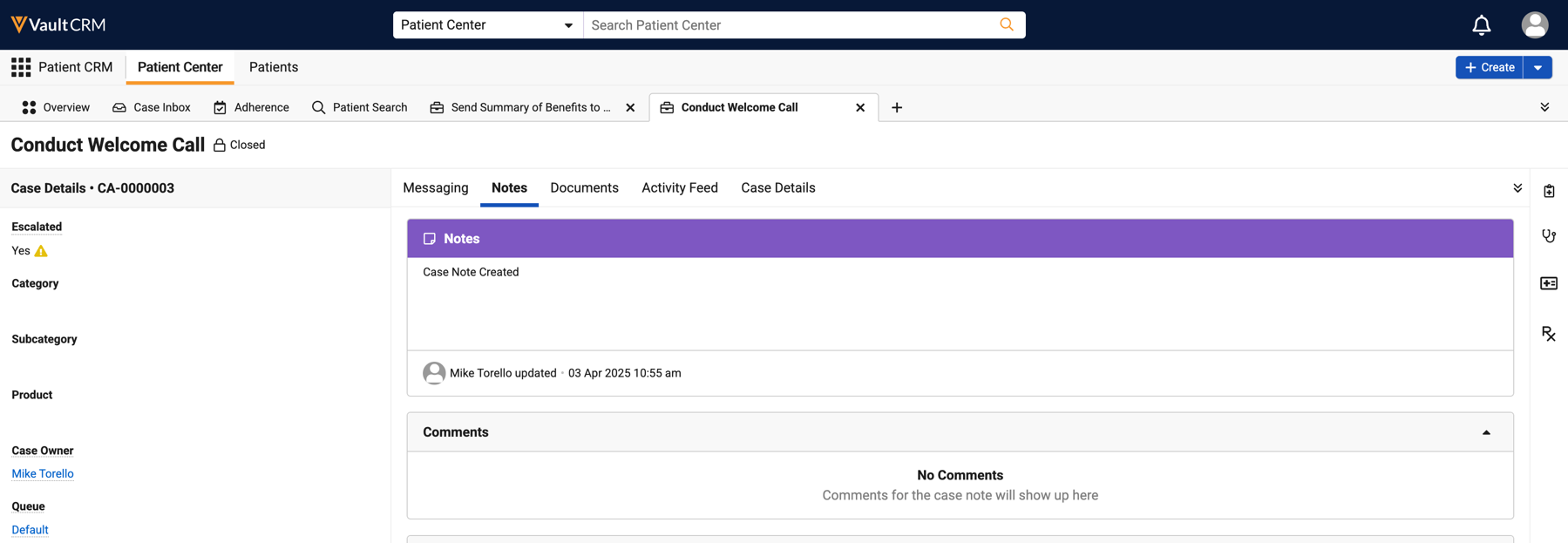Screen dimensions: 1568x543
Task: Open the Rx prescription icon panel
Action: (x=1549, y=334)
